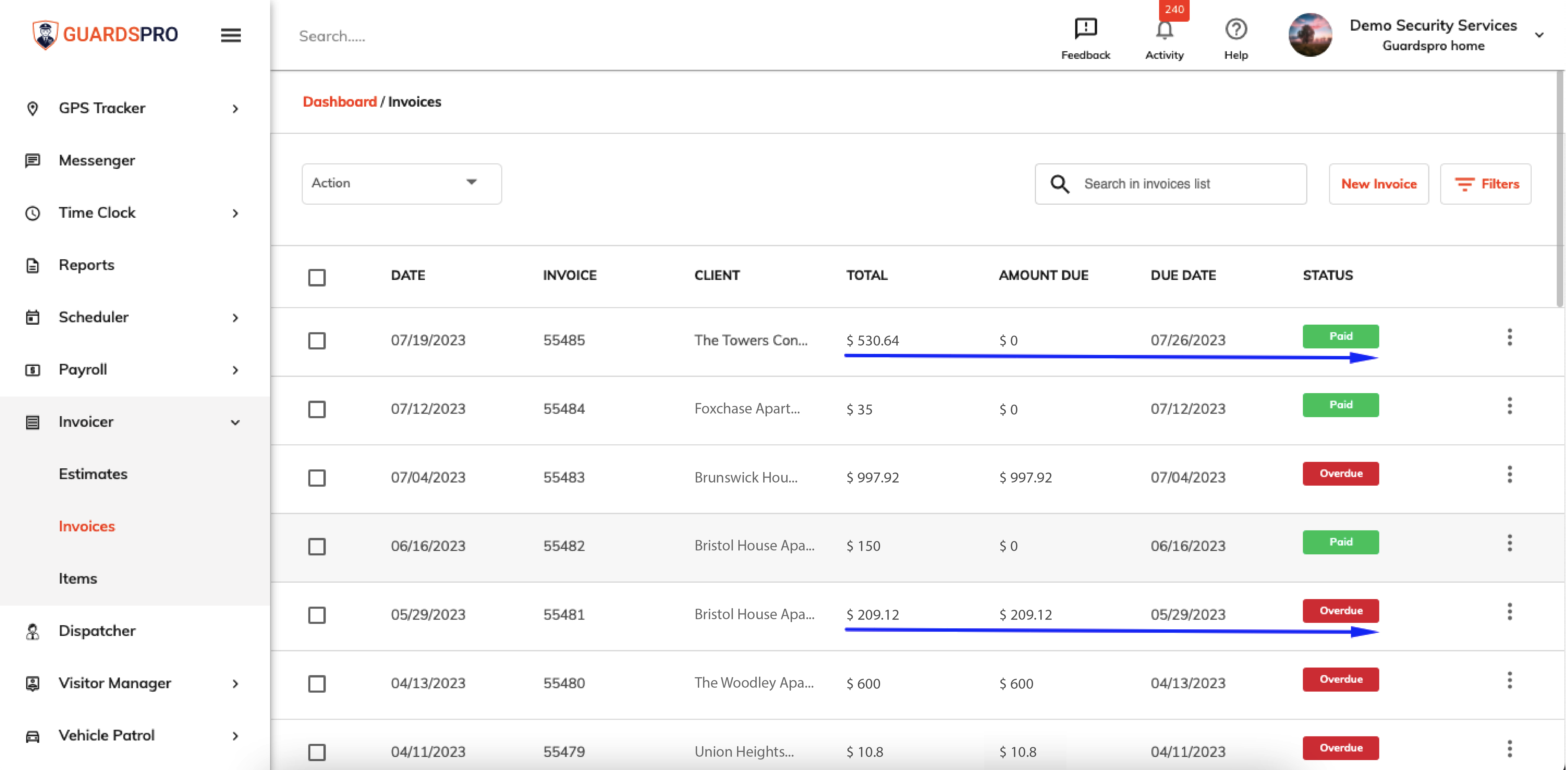Click the Messenger chat icon
Viewport: 1568px width, 770px height.
coord(33,161)
